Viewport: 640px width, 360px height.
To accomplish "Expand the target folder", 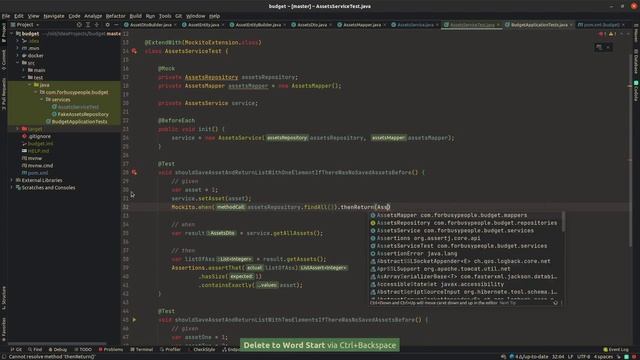I will pyautogui.click(x=18, y=129).
